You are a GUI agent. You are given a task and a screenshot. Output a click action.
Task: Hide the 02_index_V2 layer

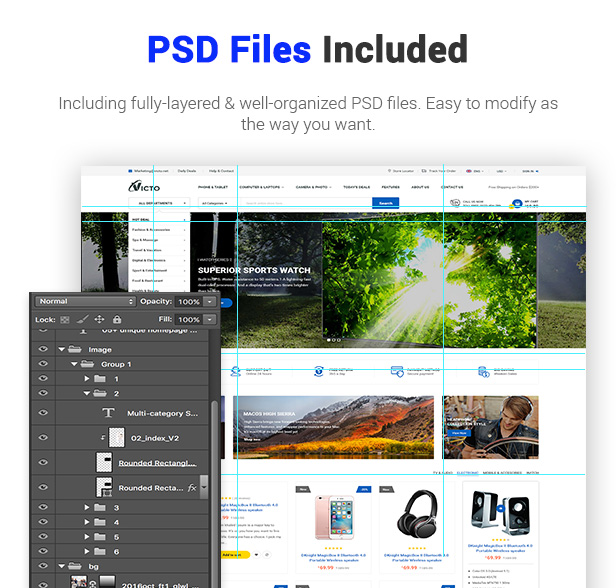pos(43,437)
